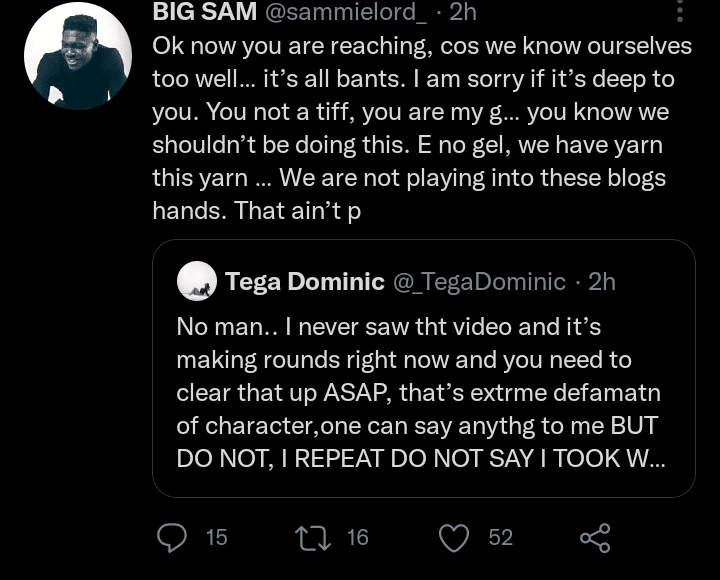Viewport: 720px width, 580px height.
Task: Click the reply speech bubble icon
Action: [x=172, y=538]
